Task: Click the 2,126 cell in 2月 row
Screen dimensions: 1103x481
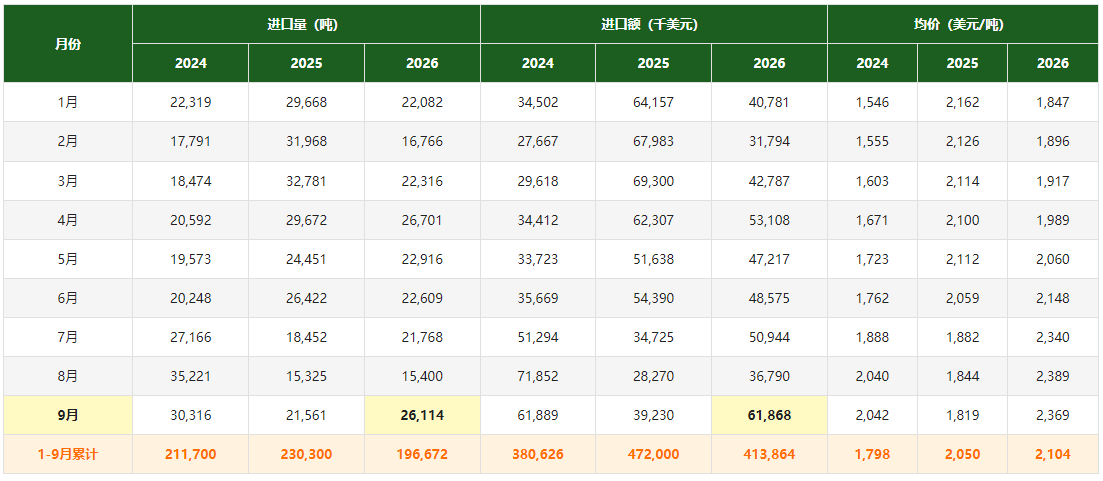Action: click(962, 141)
